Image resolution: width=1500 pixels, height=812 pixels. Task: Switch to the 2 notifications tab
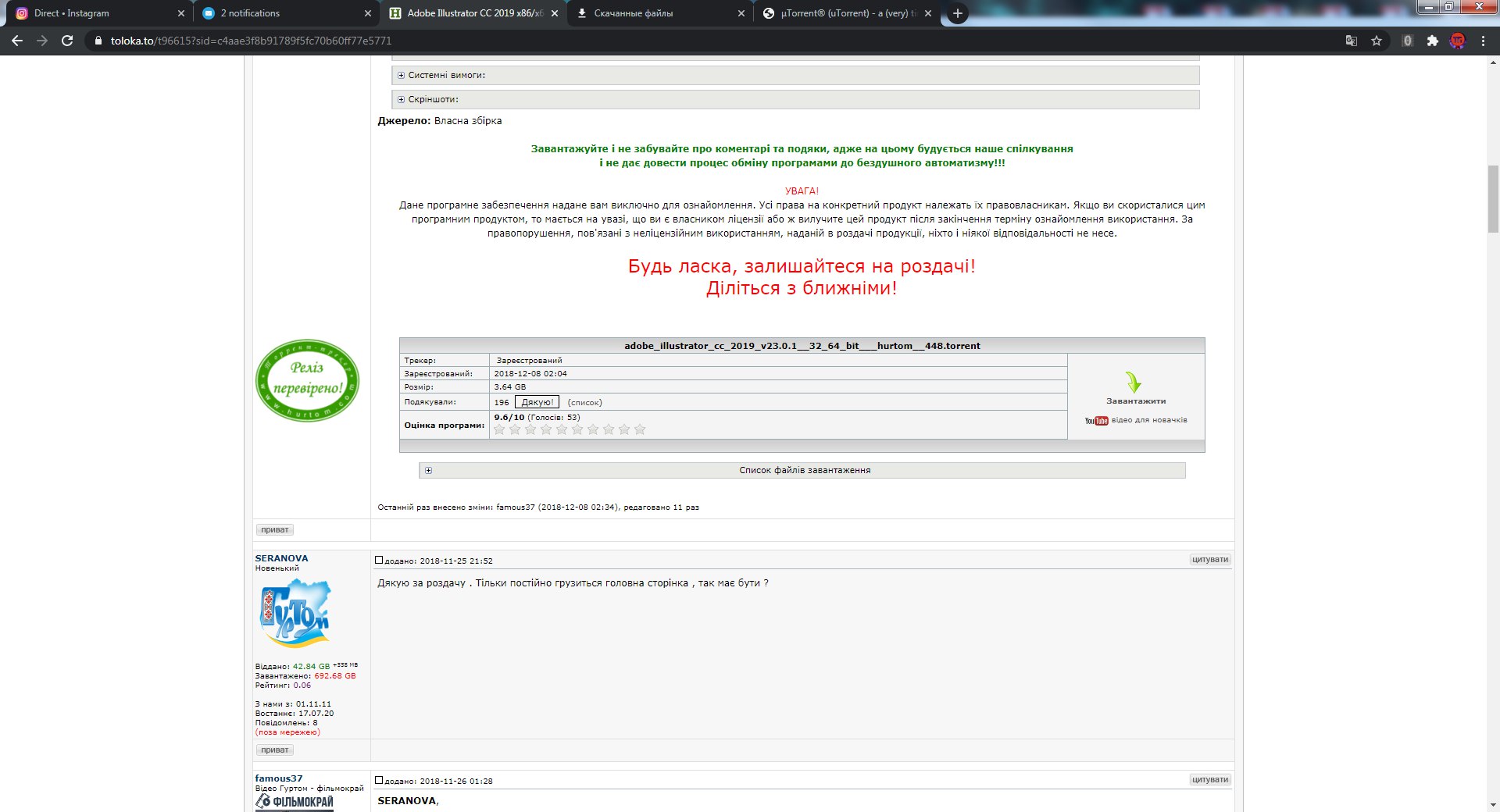285,13
